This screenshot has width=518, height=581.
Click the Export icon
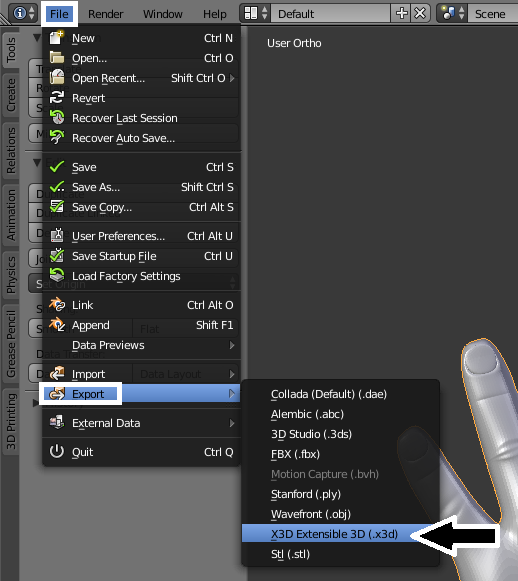[x=57, y=394]
